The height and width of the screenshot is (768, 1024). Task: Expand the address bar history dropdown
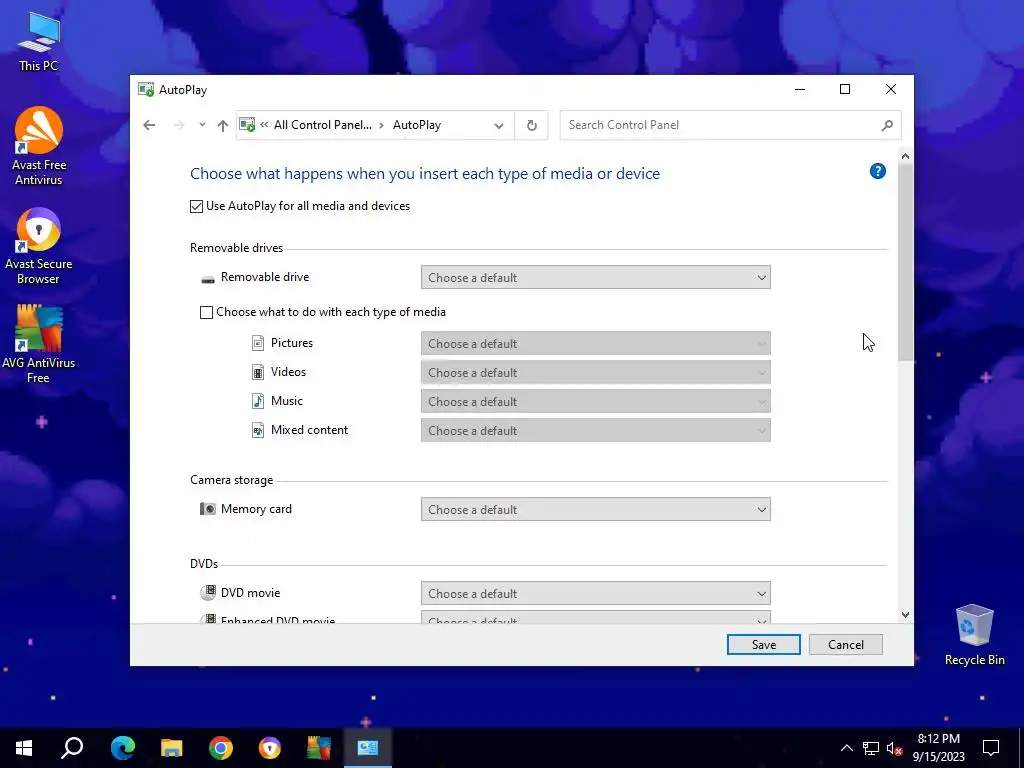tap(499, 125)
